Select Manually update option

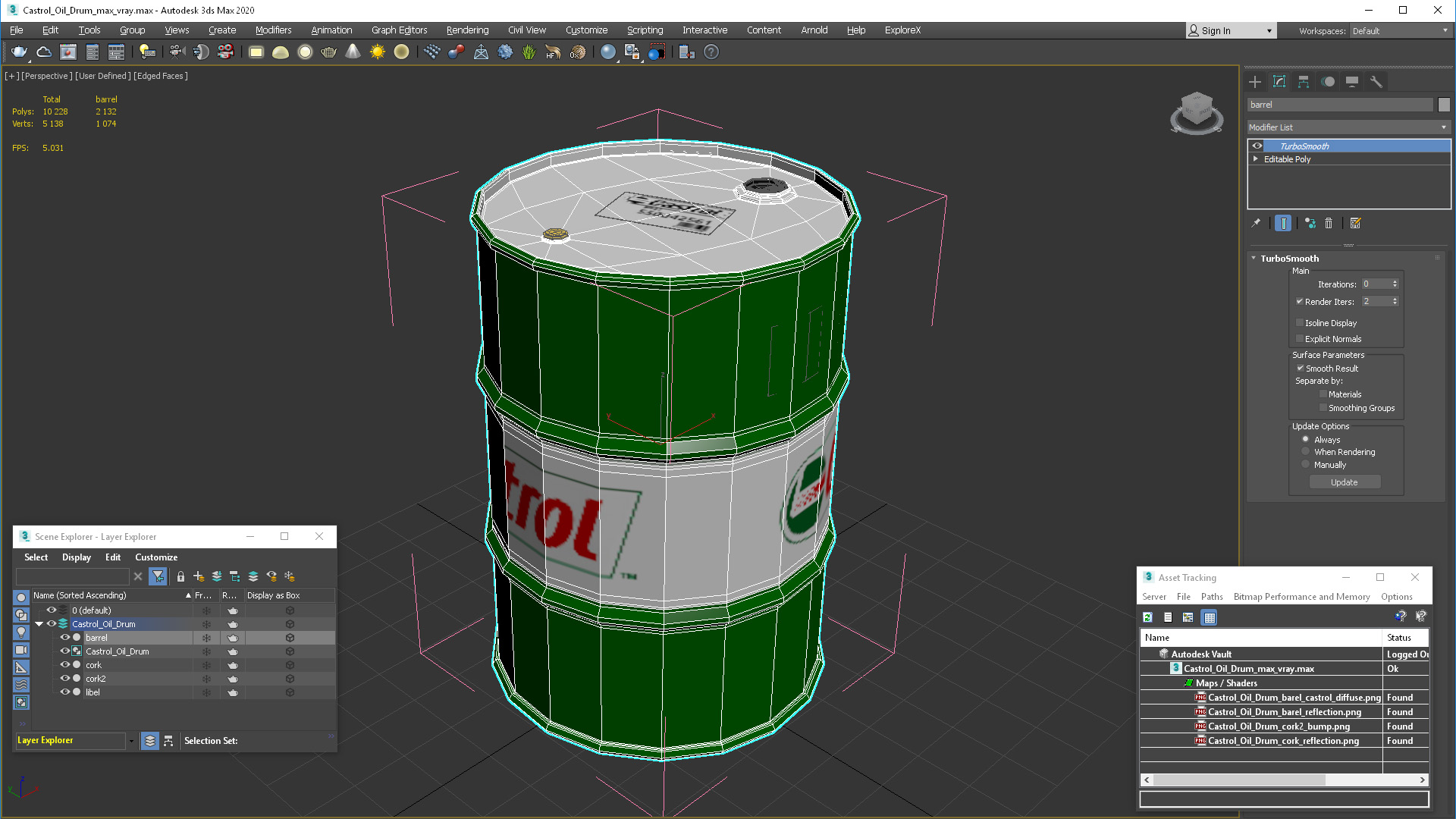coord(1306,465)
